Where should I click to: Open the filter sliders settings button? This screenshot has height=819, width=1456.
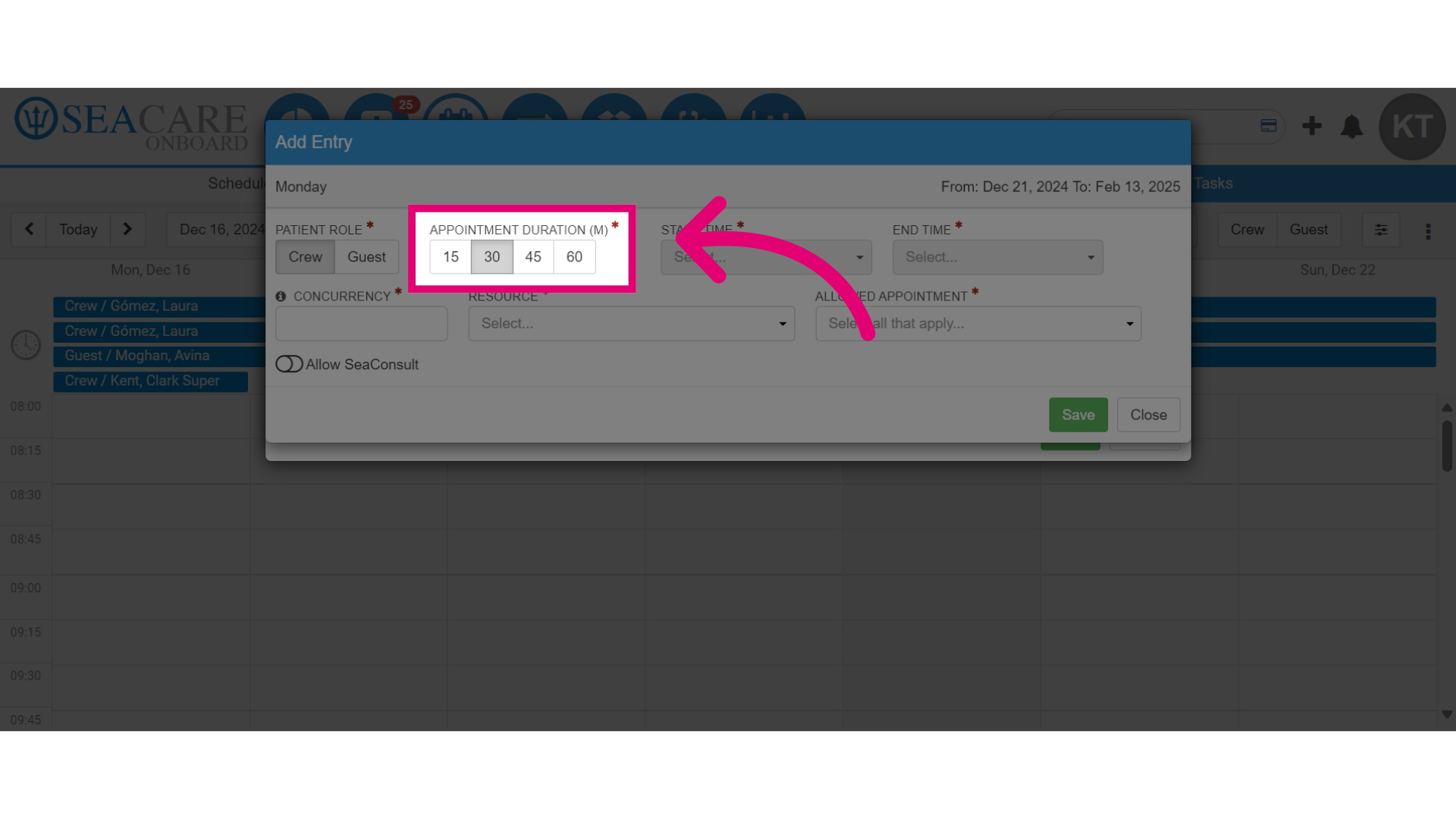coord(1381,230)
